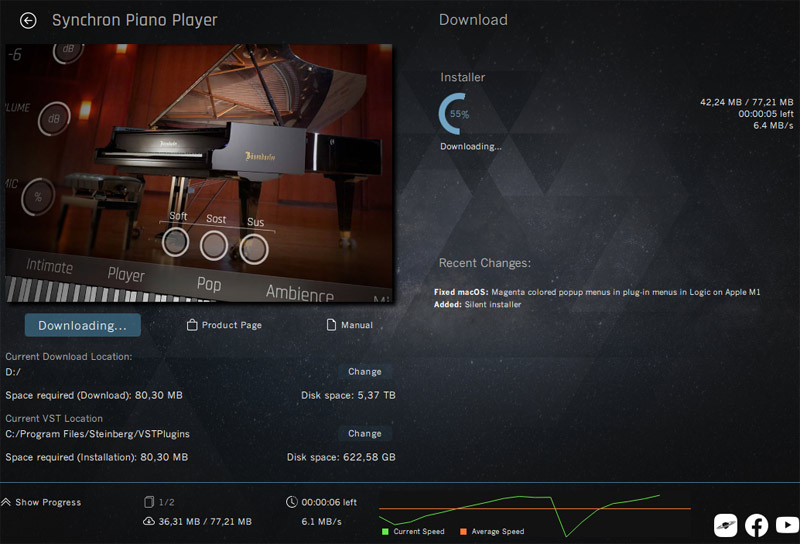Click the Current Speed legend entry
800x544 pixels.
tap(413, 531)
